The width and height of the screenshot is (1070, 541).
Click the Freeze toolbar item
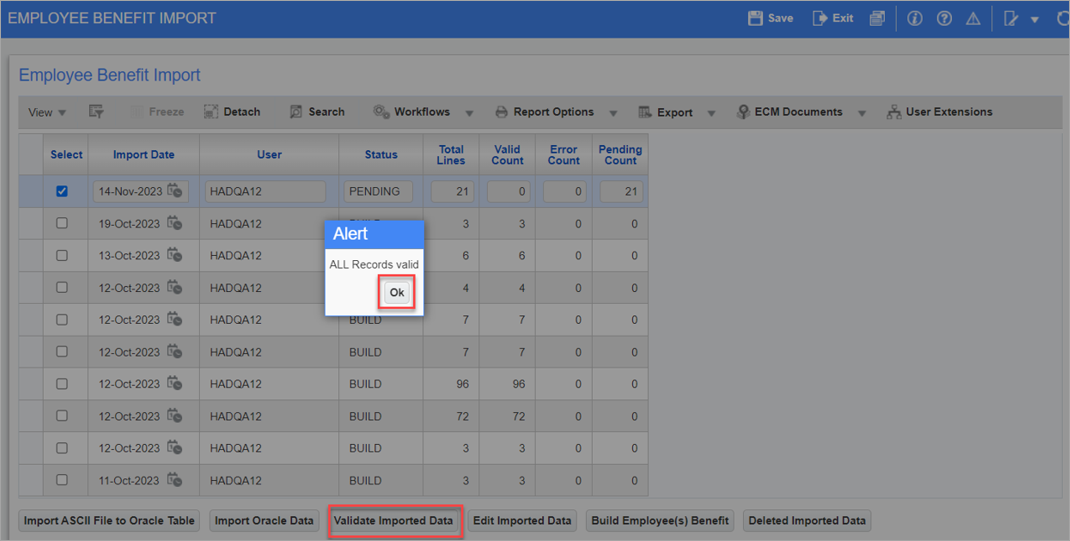click(x=158, y=112)
